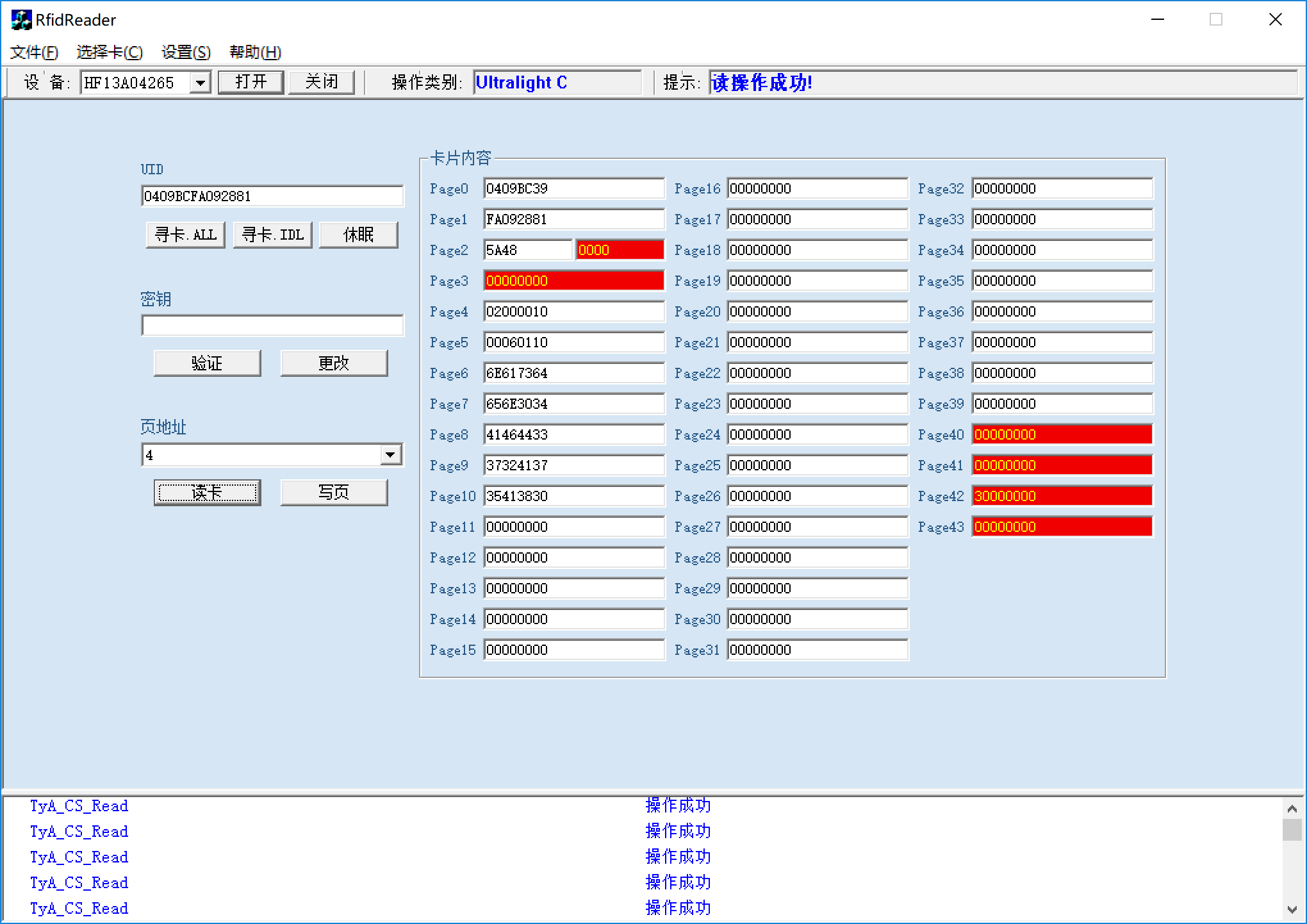Open the 帮助(H) menu

tap(255, 52)
